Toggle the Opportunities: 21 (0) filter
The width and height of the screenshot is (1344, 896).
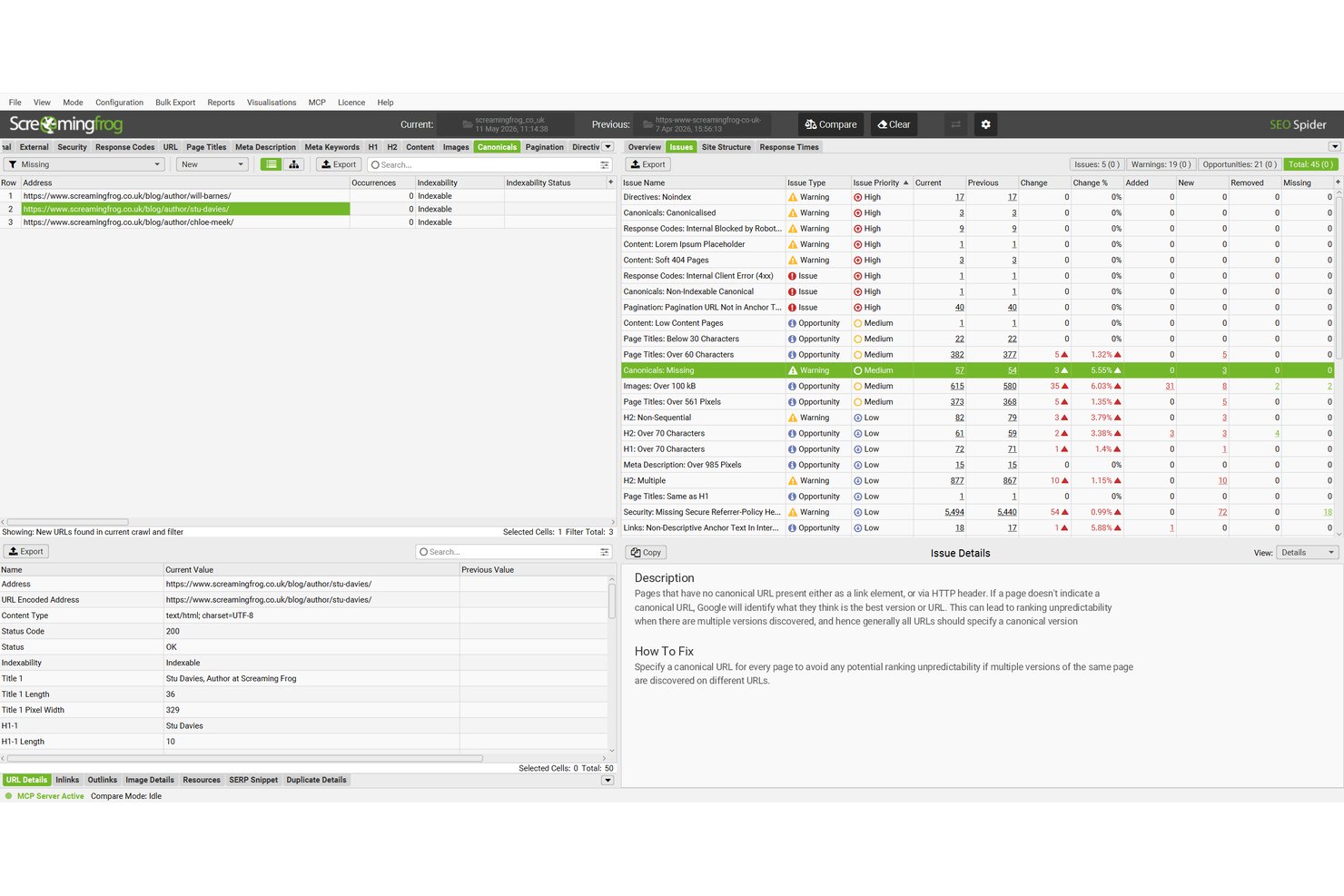(1240, 164)
